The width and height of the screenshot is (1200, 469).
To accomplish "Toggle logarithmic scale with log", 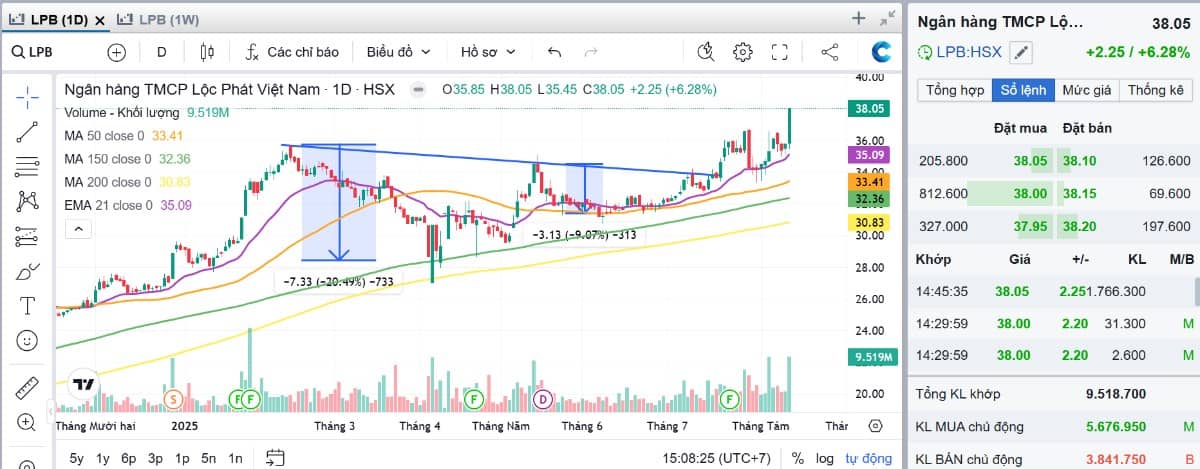I will point(825,458).
